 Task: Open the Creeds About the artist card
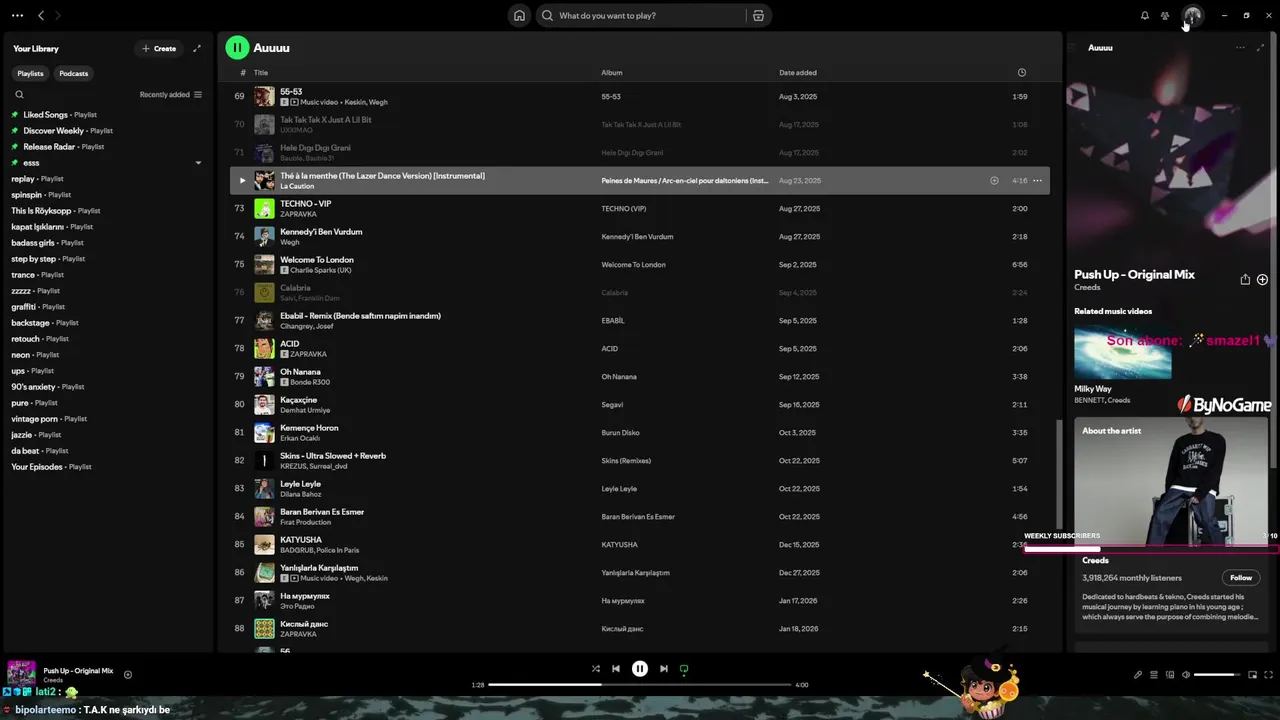point(1170,524)
